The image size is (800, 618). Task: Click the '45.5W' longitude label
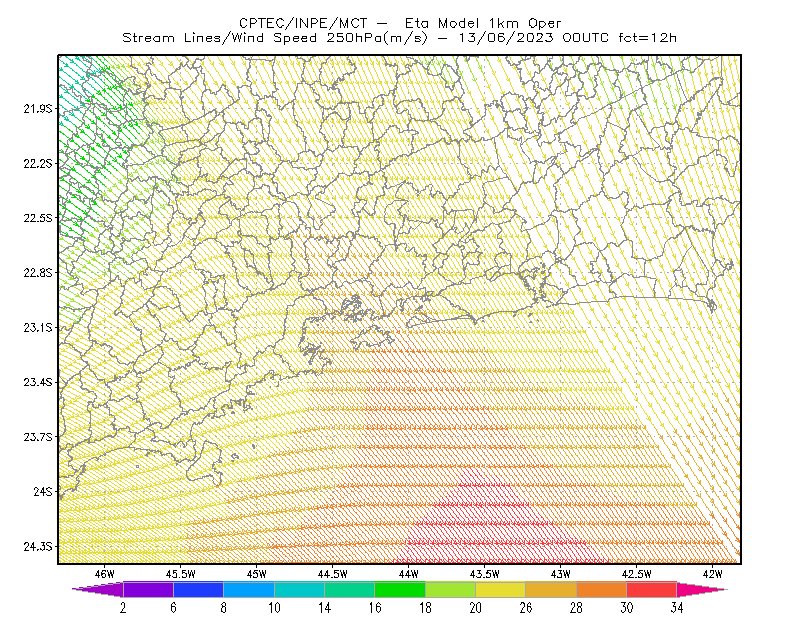[181, 574]
